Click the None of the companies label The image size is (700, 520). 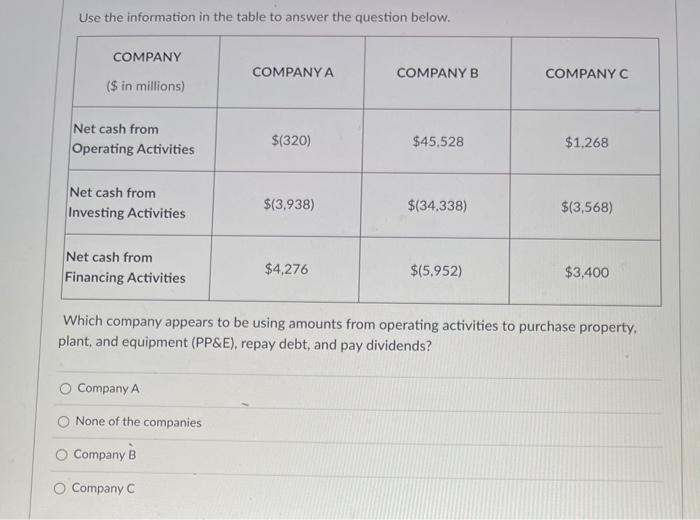click(x=138, y=422)
